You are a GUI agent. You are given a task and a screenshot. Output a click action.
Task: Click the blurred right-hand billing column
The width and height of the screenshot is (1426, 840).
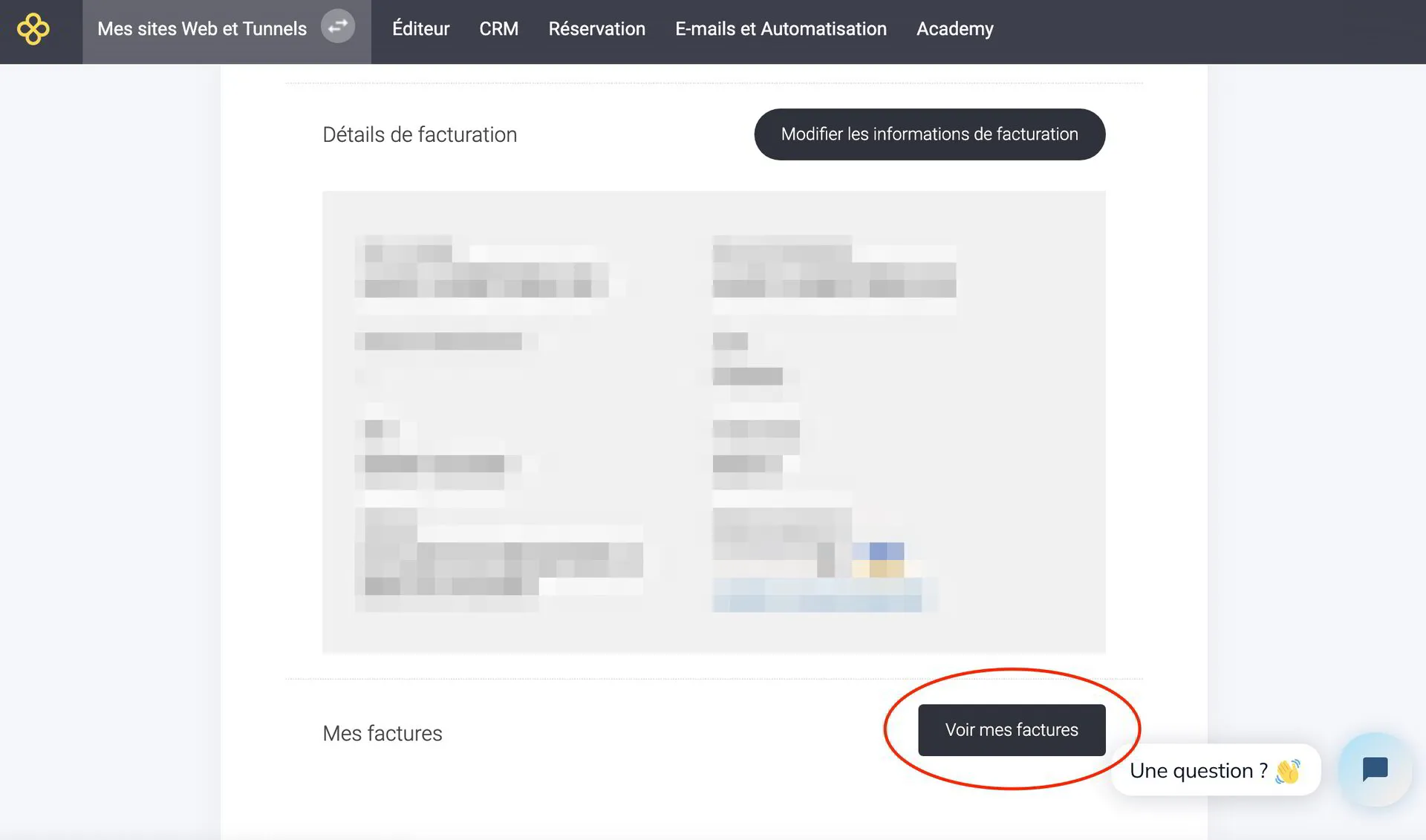833,423
